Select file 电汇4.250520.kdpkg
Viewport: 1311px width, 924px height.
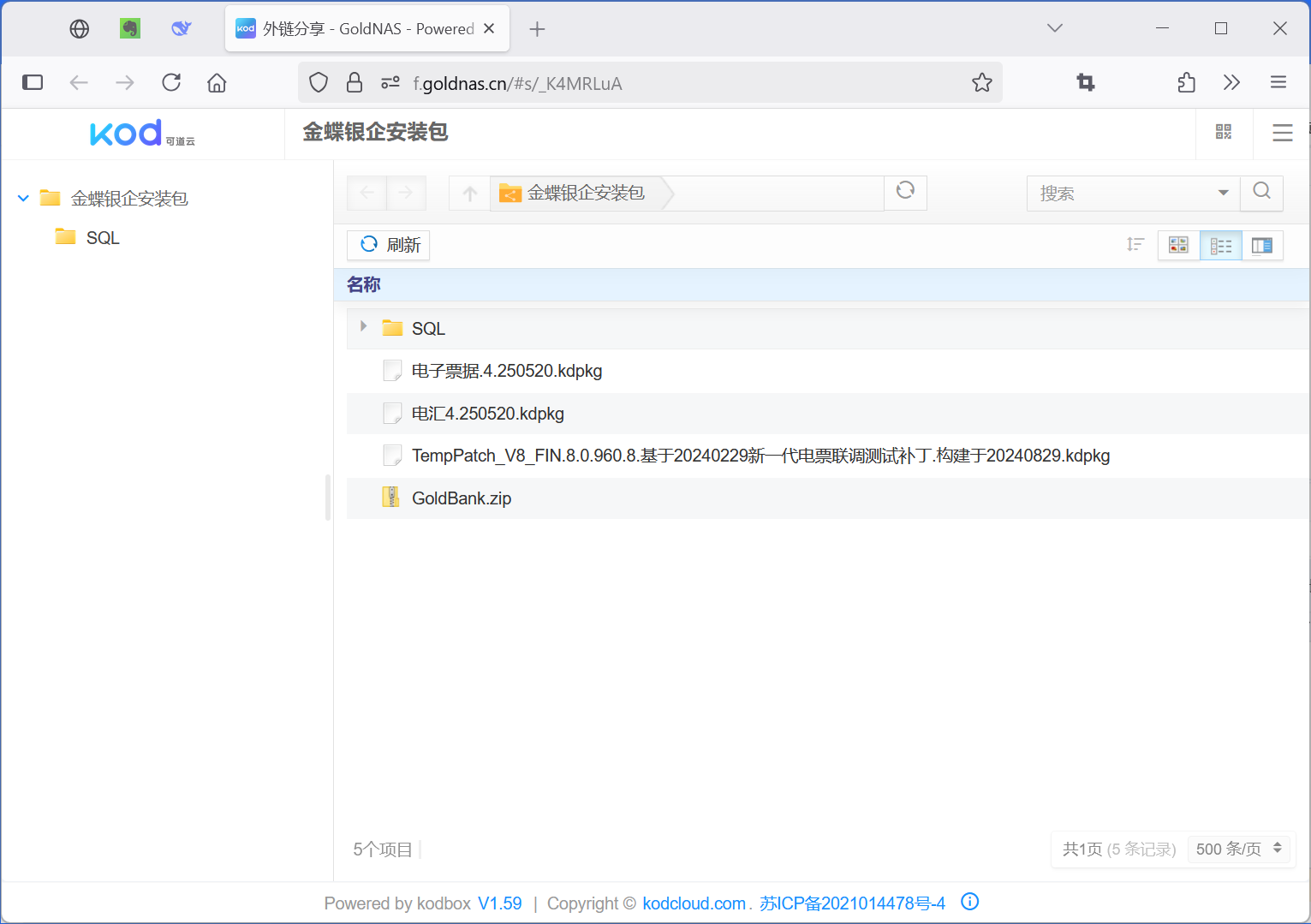[x=828, y=414]
